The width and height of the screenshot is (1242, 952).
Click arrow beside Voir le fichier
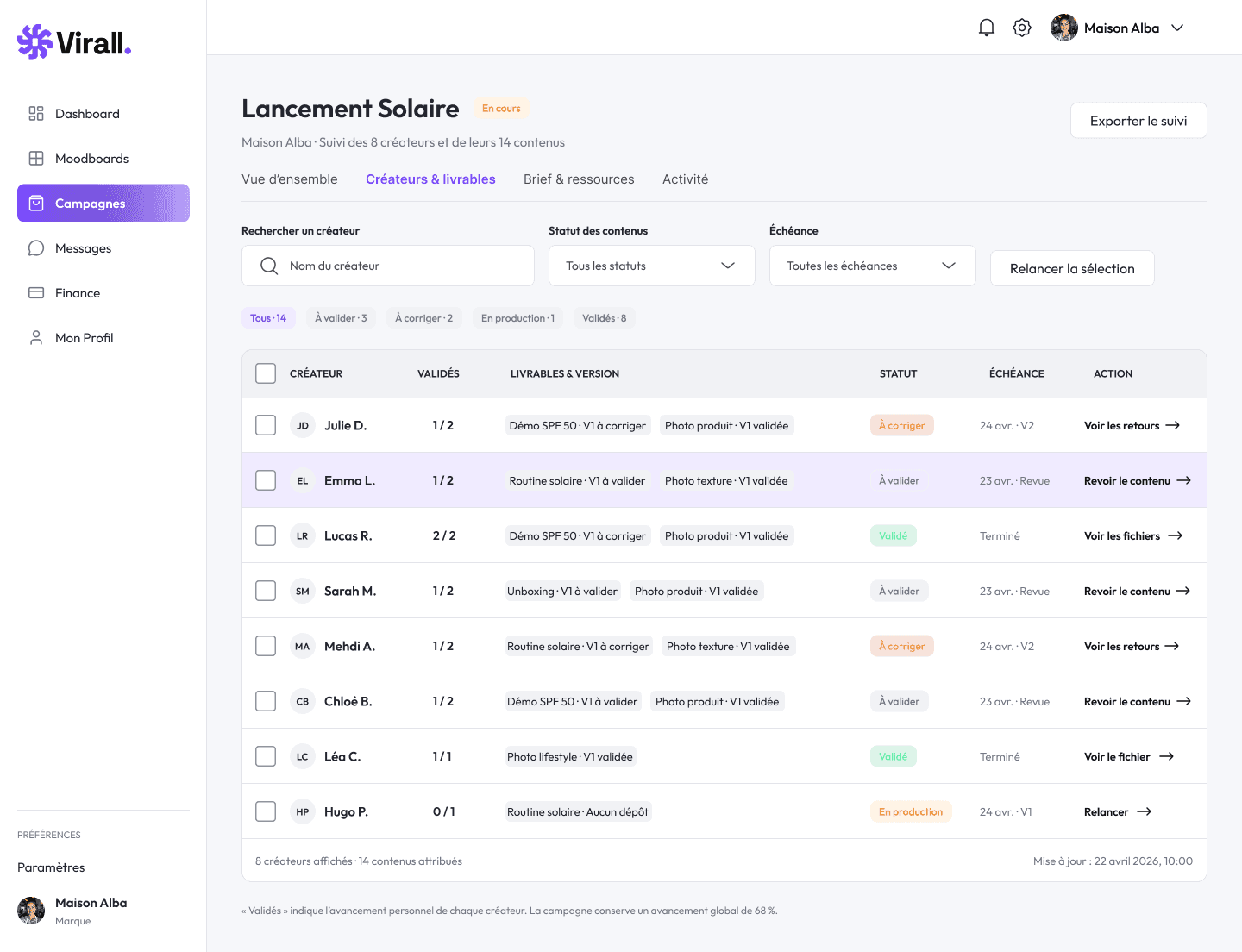(x=1166, y=756)
